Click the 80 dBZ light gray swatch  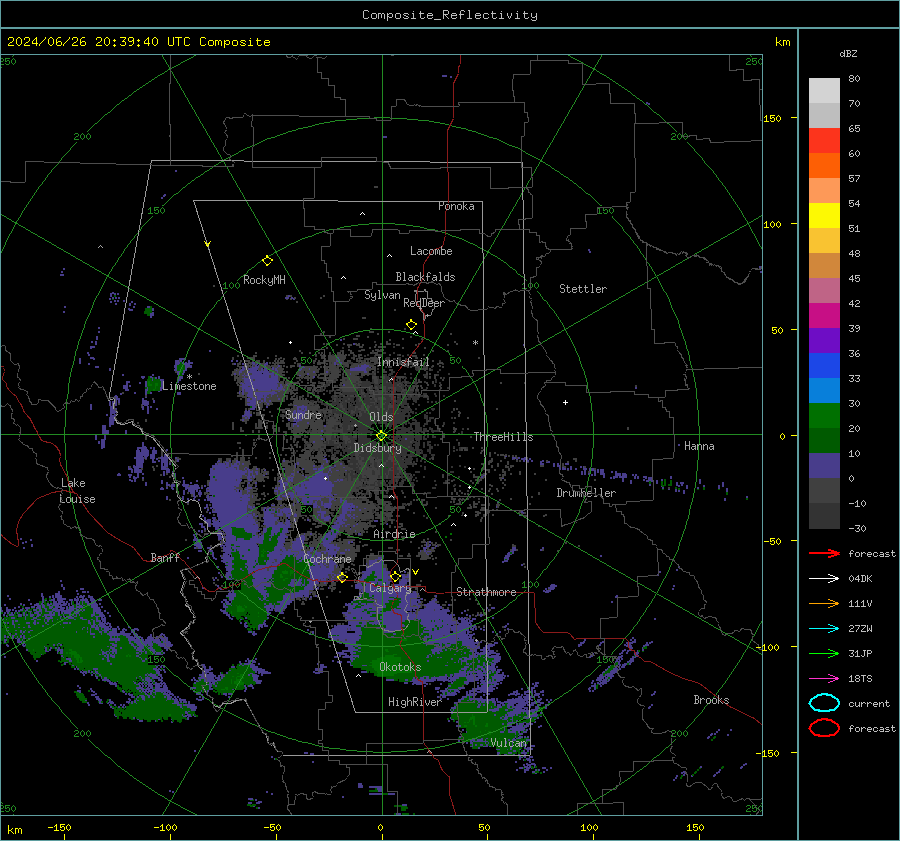tap(824, 91)
